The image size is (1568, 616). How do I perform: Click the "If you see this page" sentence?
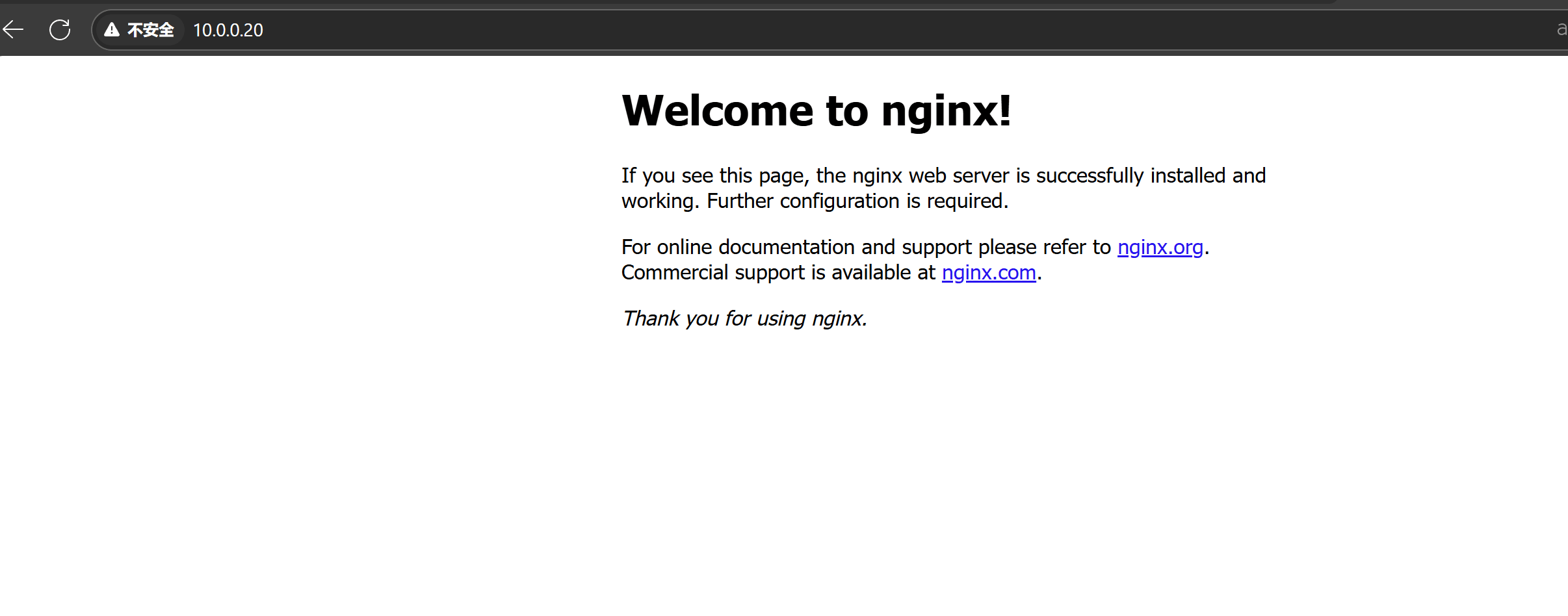click(x=714, y=175)
